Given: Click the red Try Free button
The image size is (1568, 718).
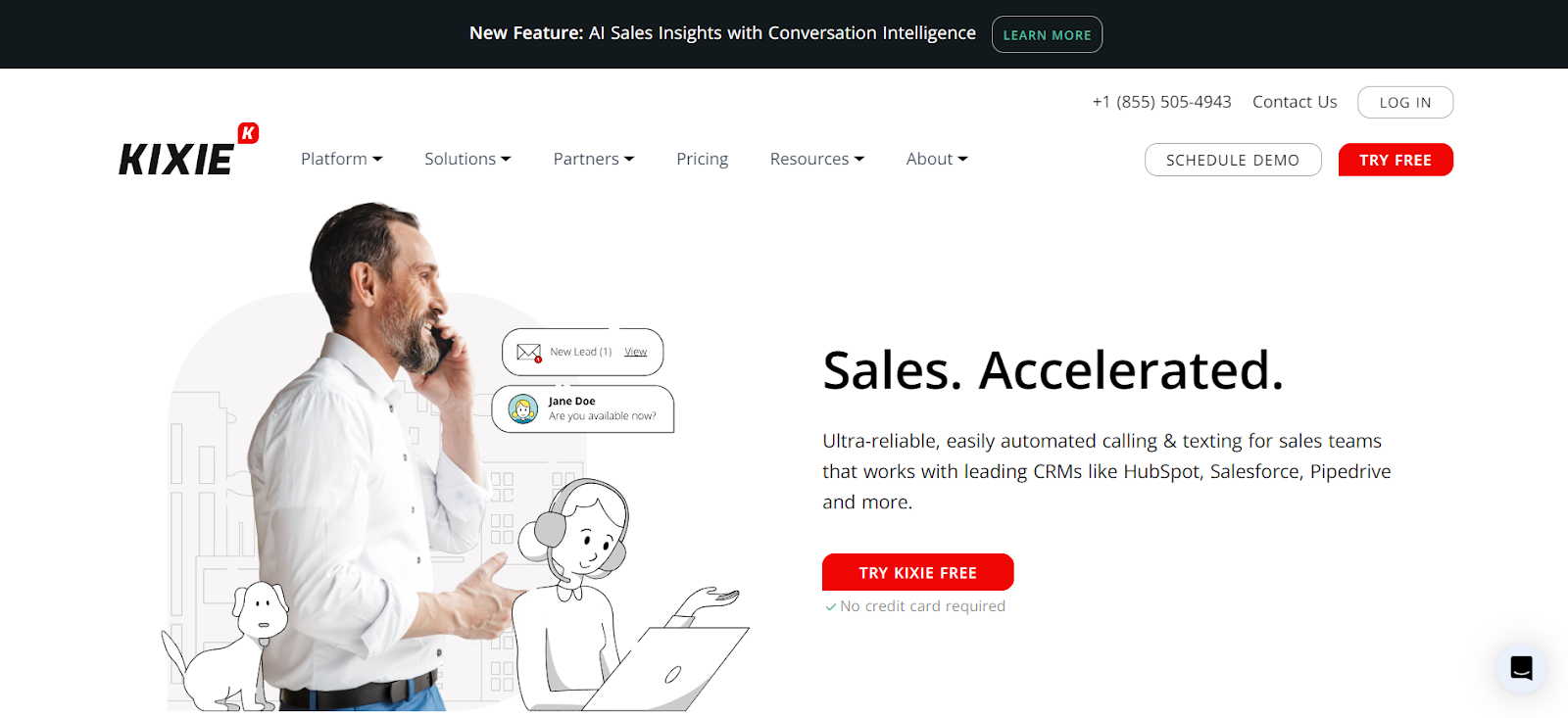Looking at the screenshot, I should tap(1396, 160).
